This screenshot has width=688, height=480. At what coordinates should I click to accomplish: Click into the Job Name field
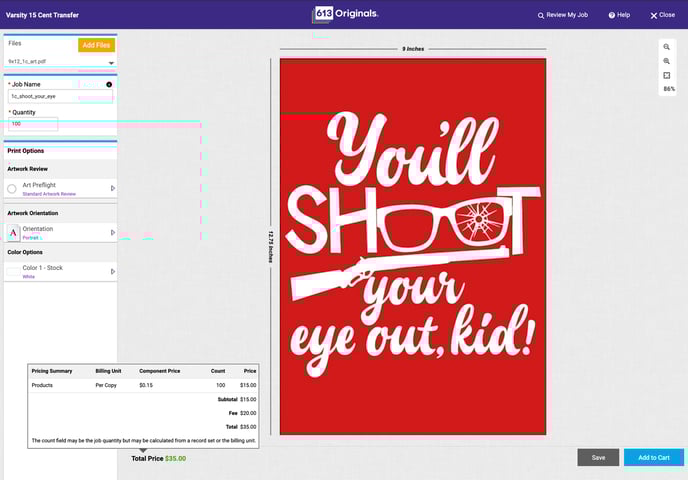(60, 96)
